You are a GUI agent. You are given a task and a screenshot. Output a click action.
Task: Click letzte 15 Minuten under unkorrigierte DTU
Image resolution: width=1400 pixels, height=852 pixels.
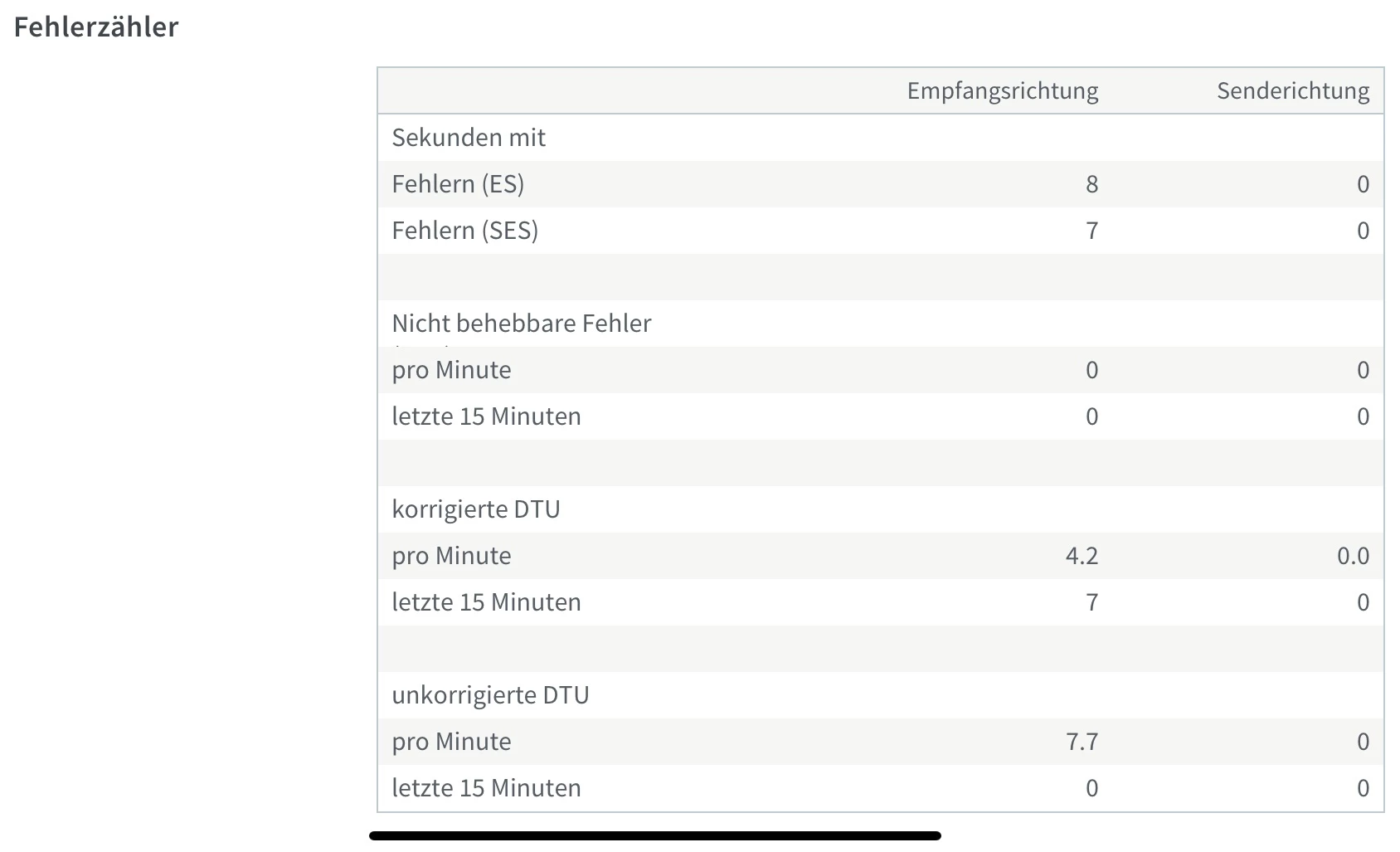[x=486, y=787]
